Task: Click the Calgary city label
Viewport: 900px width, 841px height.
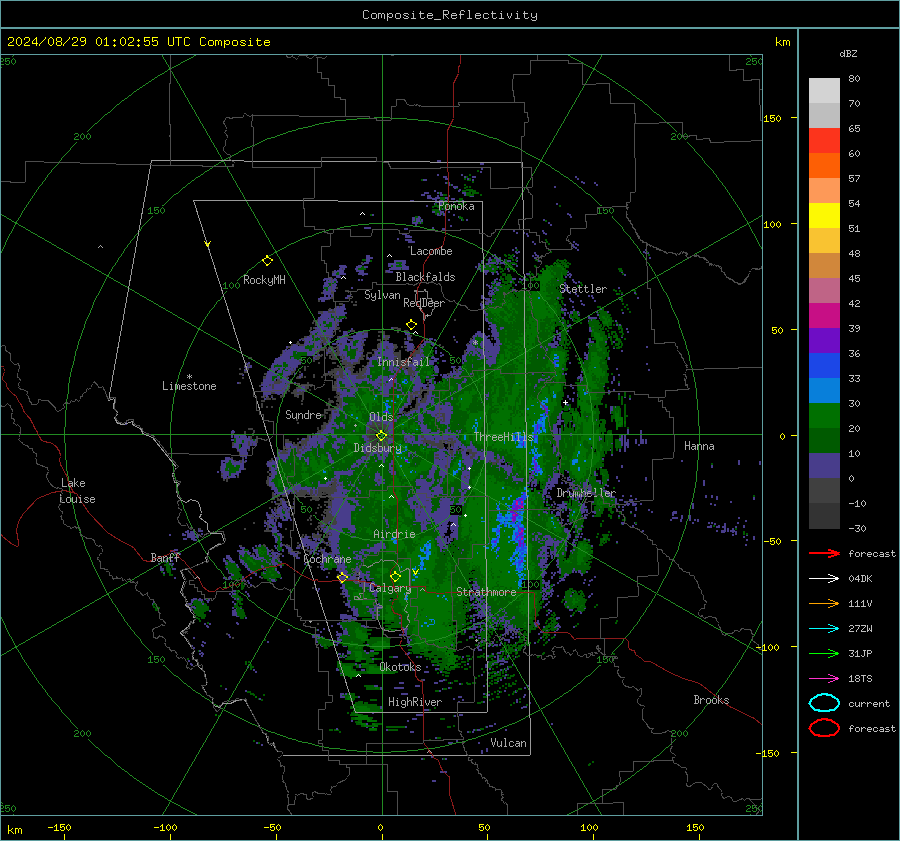Action: 390,588
